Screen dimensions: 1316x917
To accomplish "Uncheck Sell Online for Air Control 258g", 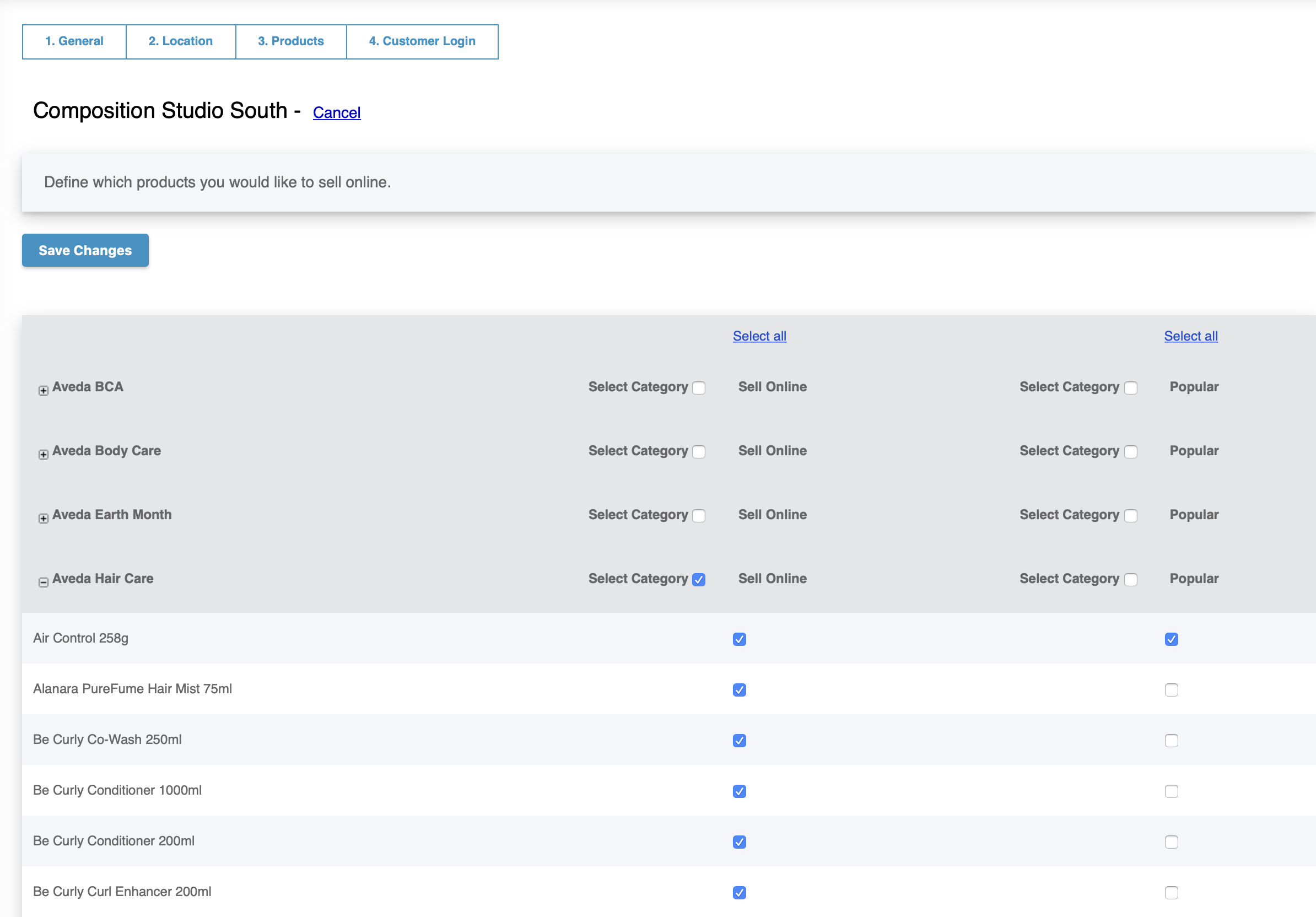I will click(740, 640).
